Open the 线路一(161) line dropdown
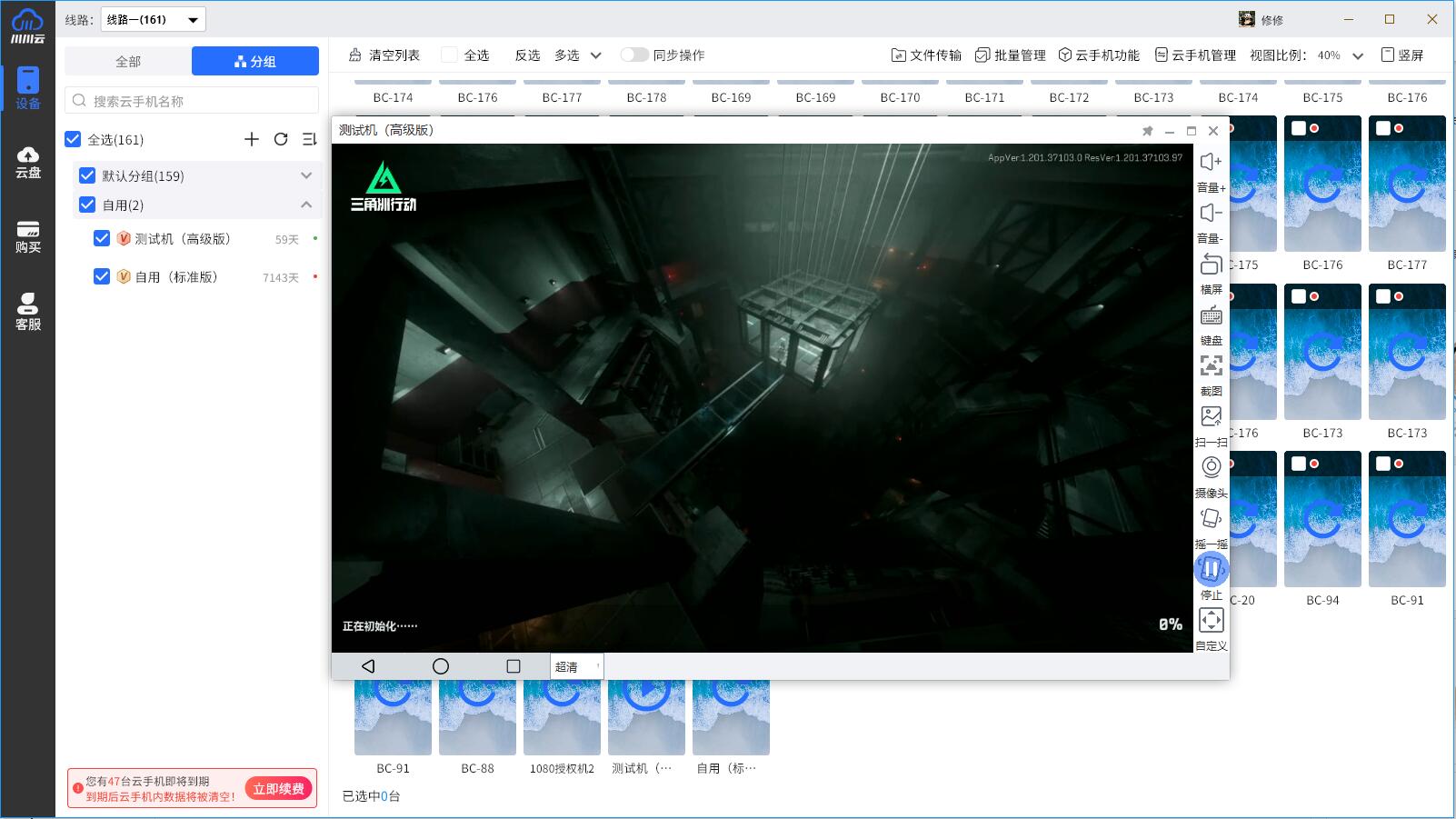The height and width of the screenshot is (819, 1456). 153,19
